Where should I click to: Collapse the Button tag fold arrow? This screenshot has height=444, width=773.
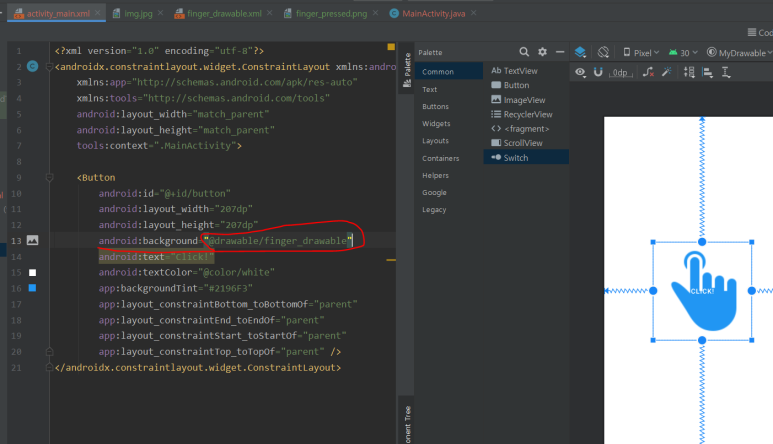click(x=49, y=177)
